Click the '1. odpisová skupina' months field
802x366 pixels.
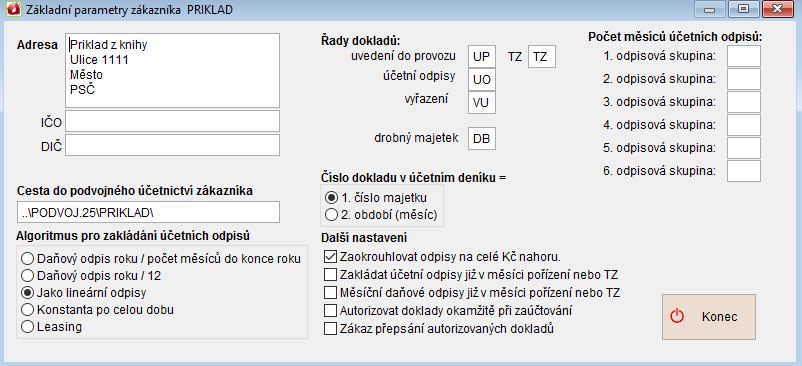[x=744, y=56]
